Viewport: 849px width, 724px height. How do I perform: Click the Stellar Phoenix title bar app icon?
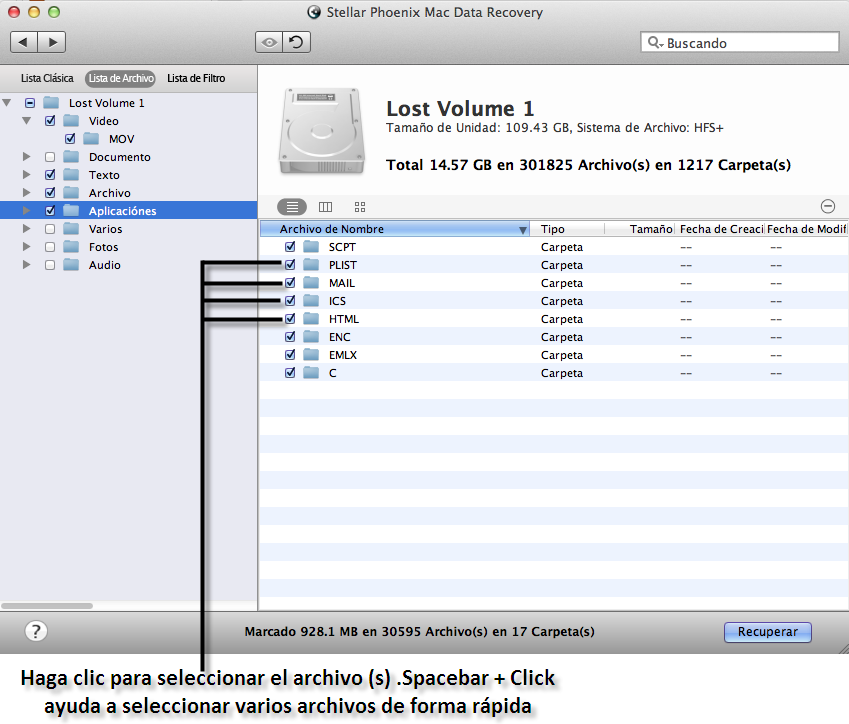point(314,12)
